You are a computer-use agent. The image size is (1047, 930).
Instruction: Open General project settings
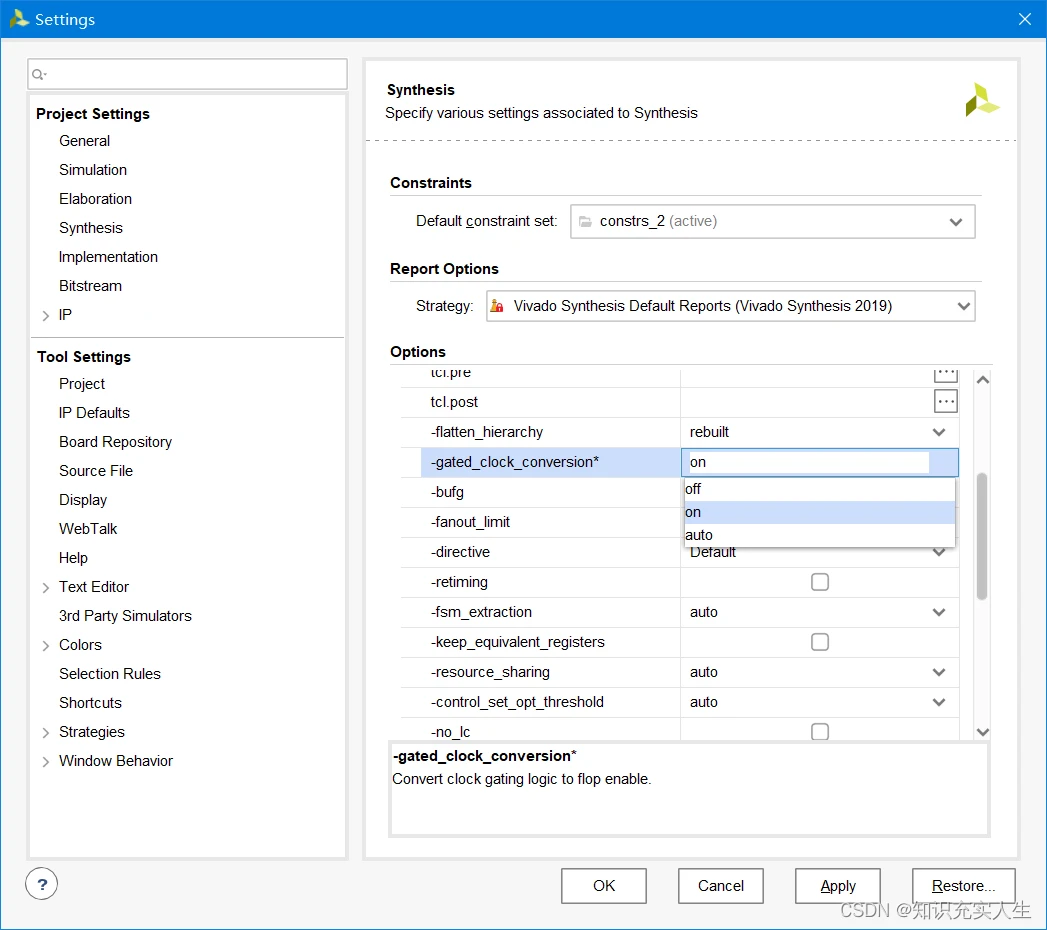pyautogui.click(x=84, y=141)
